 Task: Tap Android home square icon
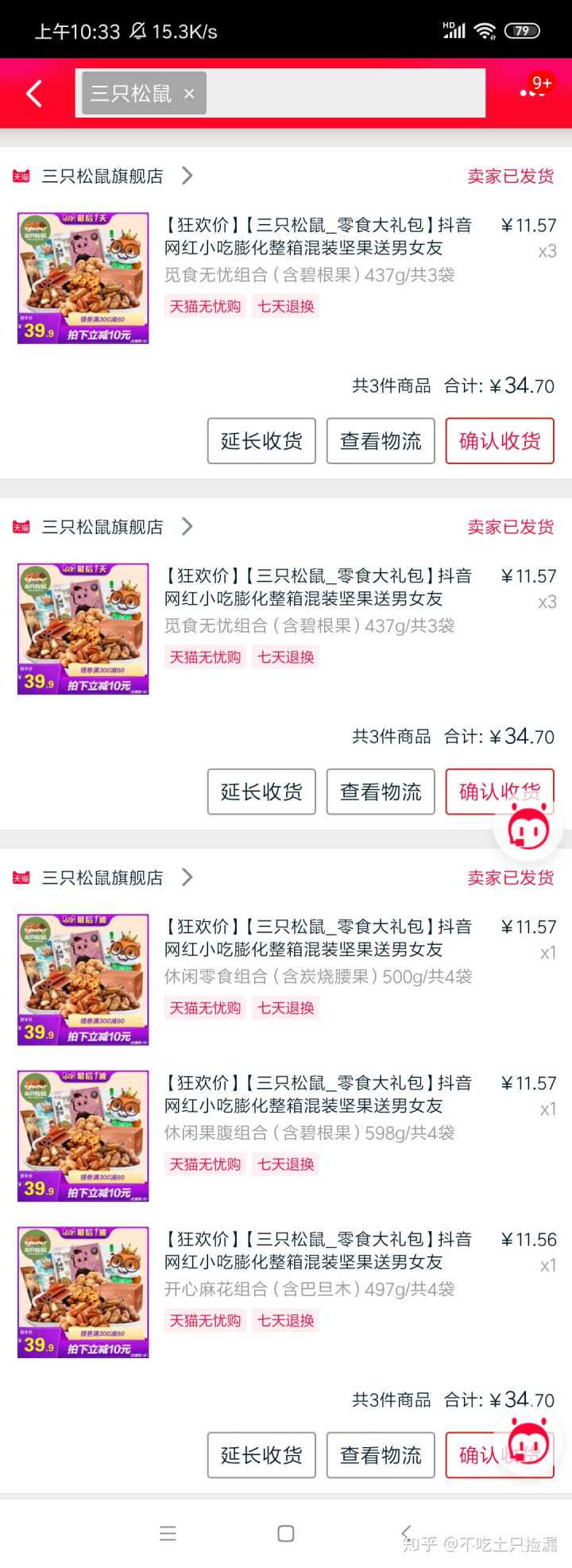pos(286,1534)
